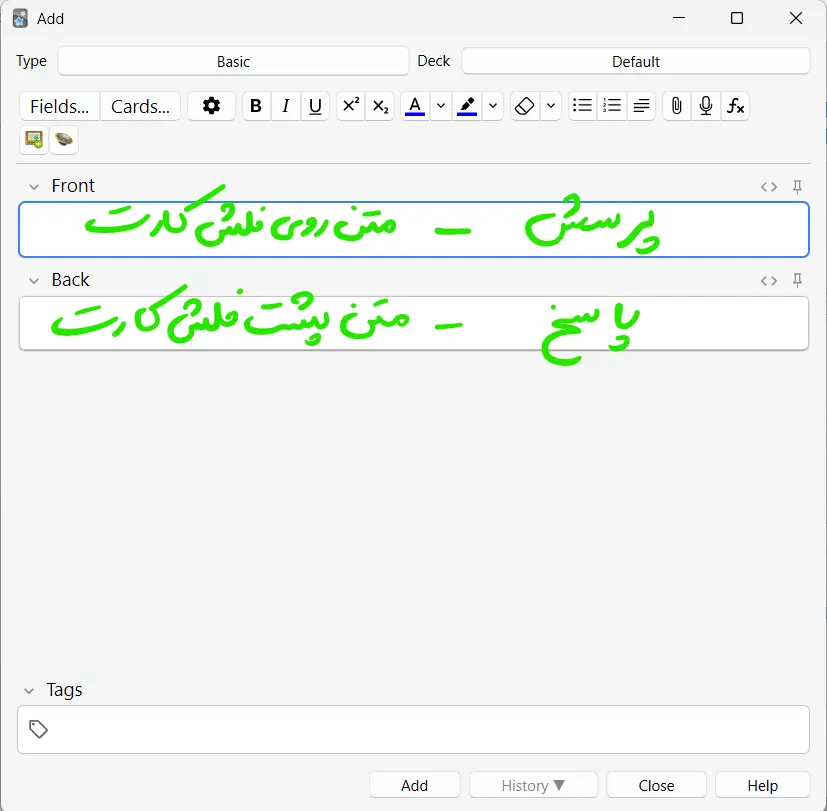Choose note type Basic
This screenshot has height=811, width=827.
(233, 61)
